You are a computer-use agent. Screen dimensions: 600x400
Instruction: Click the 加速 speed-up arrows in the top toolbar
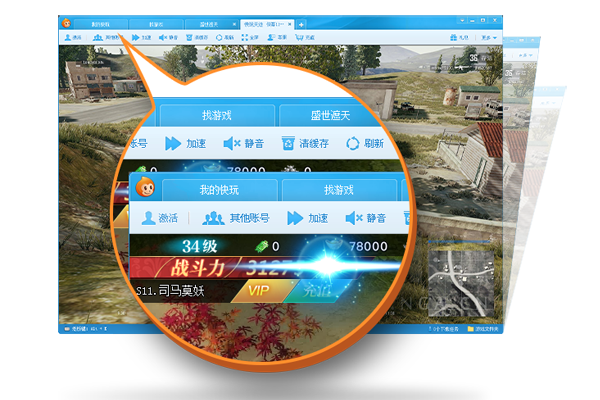(135, 37)
